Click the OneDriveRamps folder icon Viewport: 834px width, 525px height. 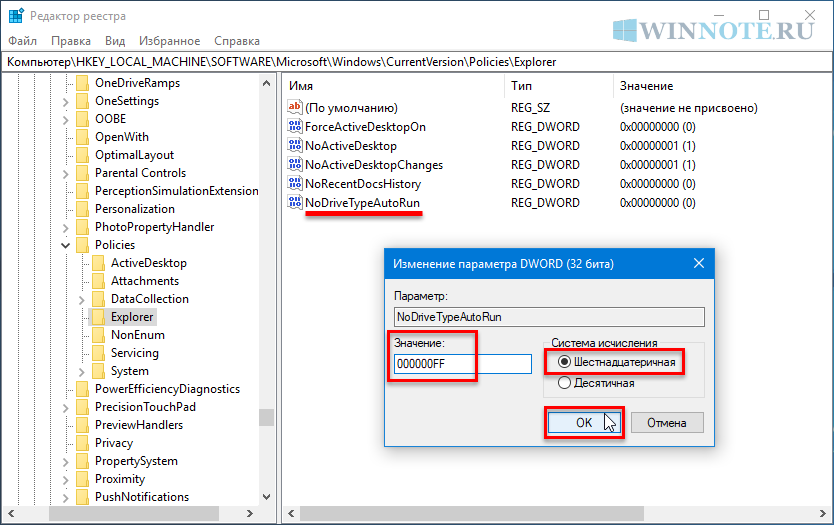point(82,83)
